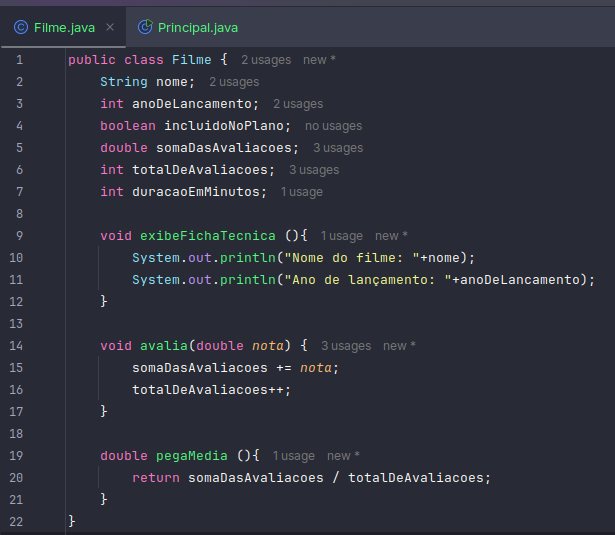Click the 'out' field on line 10
The width and height of the screenshot is (615, 535).
tap(200, 258)
